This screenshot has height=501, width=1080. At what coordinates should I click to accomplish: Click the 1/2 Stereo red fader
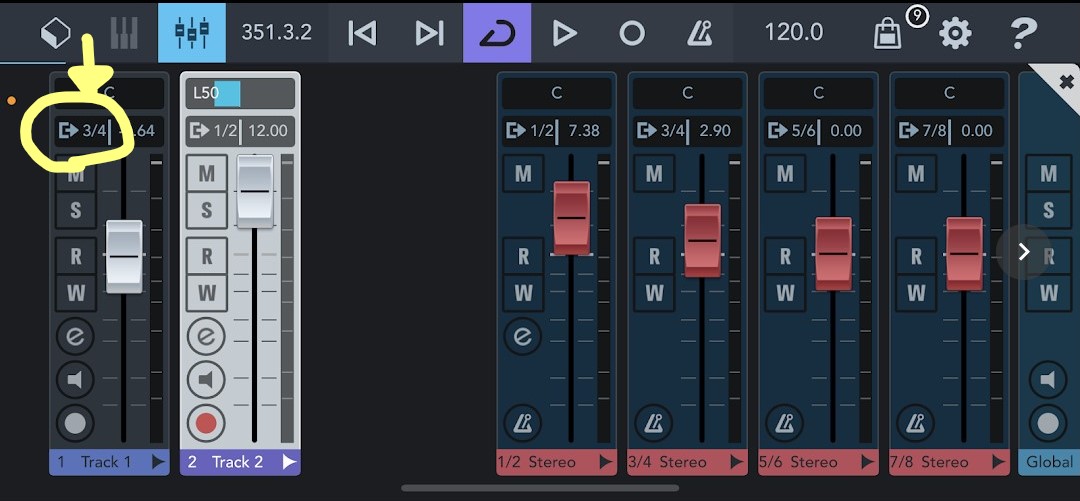[572, 218]
